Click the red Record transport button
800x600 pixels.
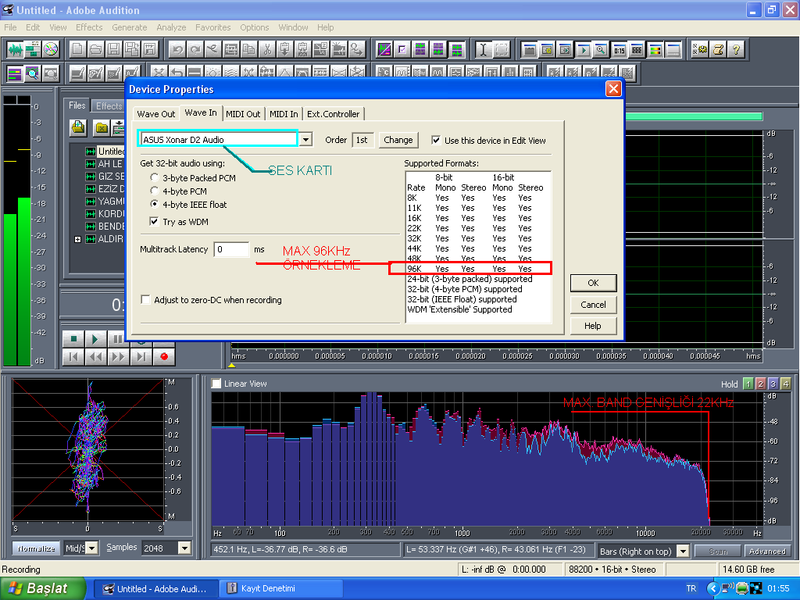pyautogui.click(x=165, y=356)
